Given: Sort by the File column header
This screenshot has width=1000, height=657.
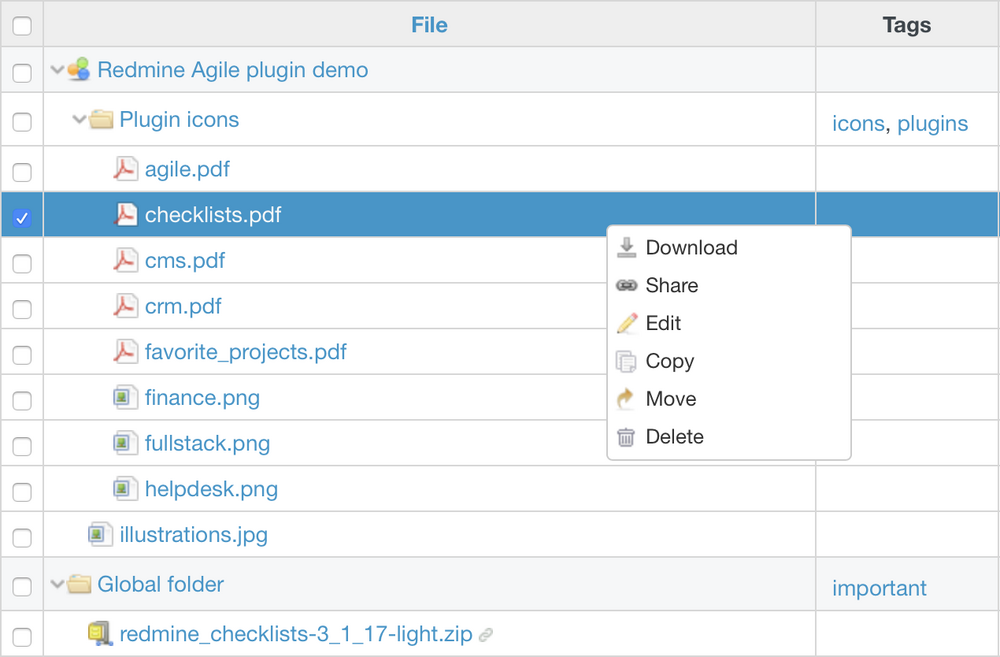Looking at the screenshot, I should pyautogui.click(x=429, y=25).
